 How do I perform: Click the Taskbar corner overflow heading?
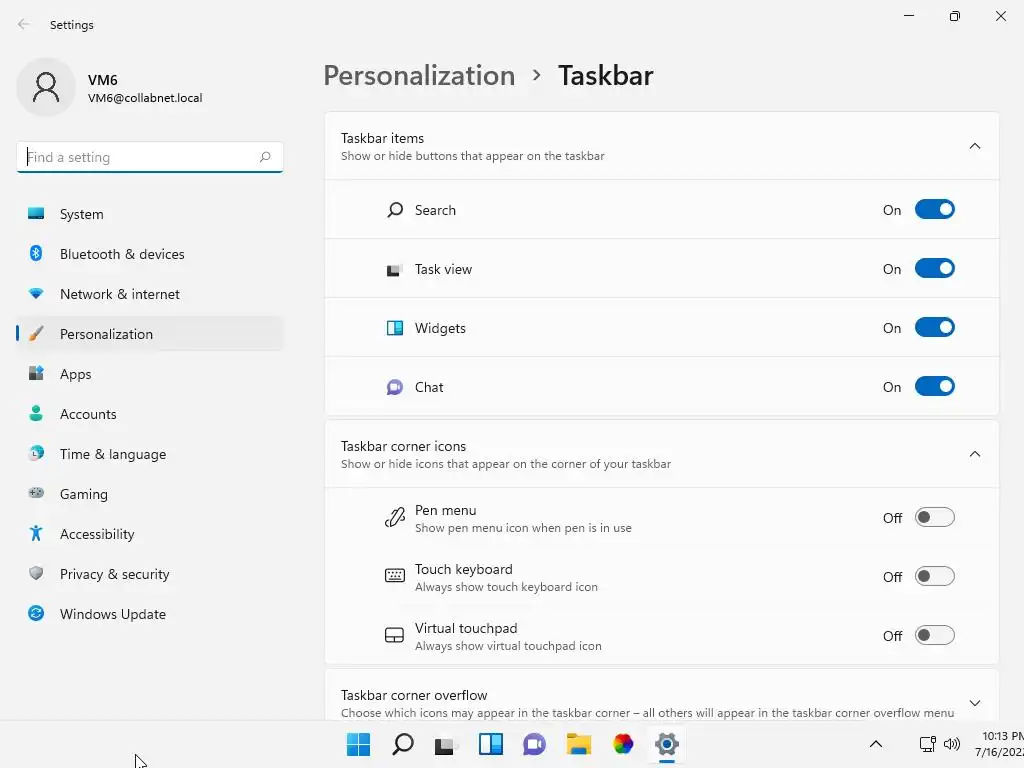(x=414, y=695)
